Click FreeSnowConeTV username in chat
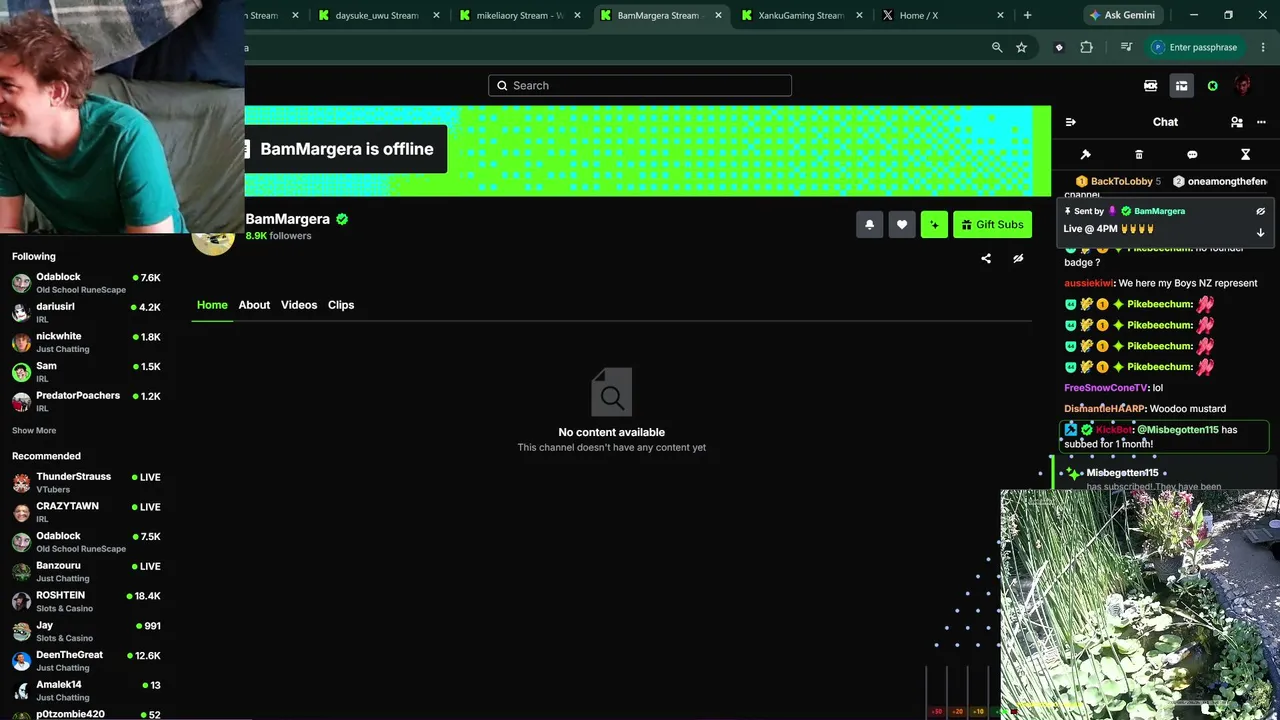Viewport: 1280px width, 720px height. 1106,388
